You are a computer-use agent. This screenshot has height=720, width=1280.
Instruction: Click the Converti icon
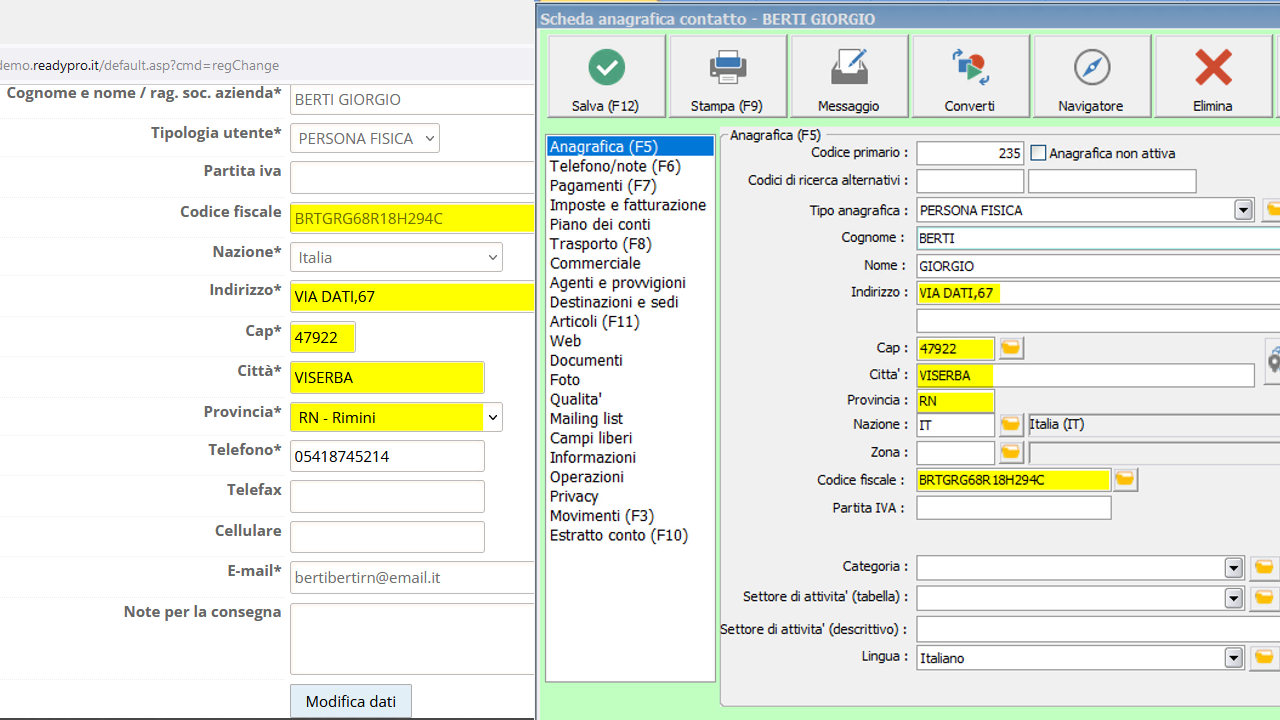[970, 66]
